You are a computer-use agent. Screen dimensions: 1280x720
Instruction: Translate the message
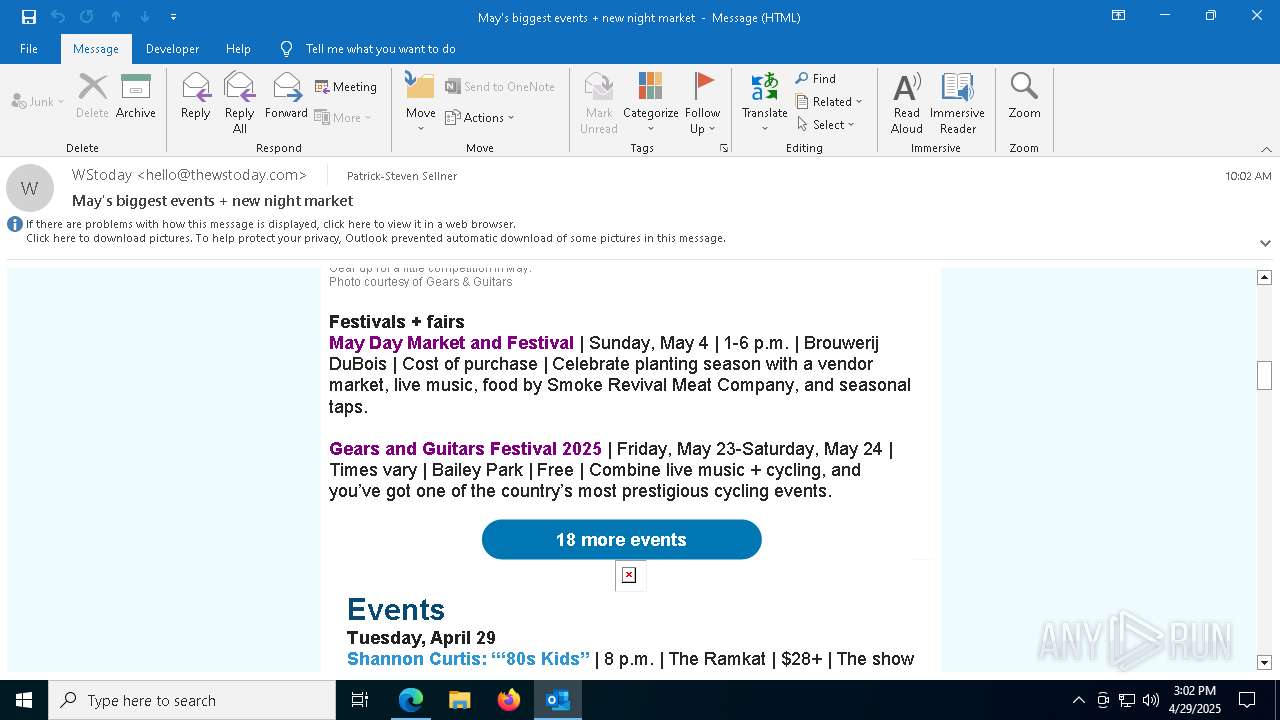coord(765,103)
